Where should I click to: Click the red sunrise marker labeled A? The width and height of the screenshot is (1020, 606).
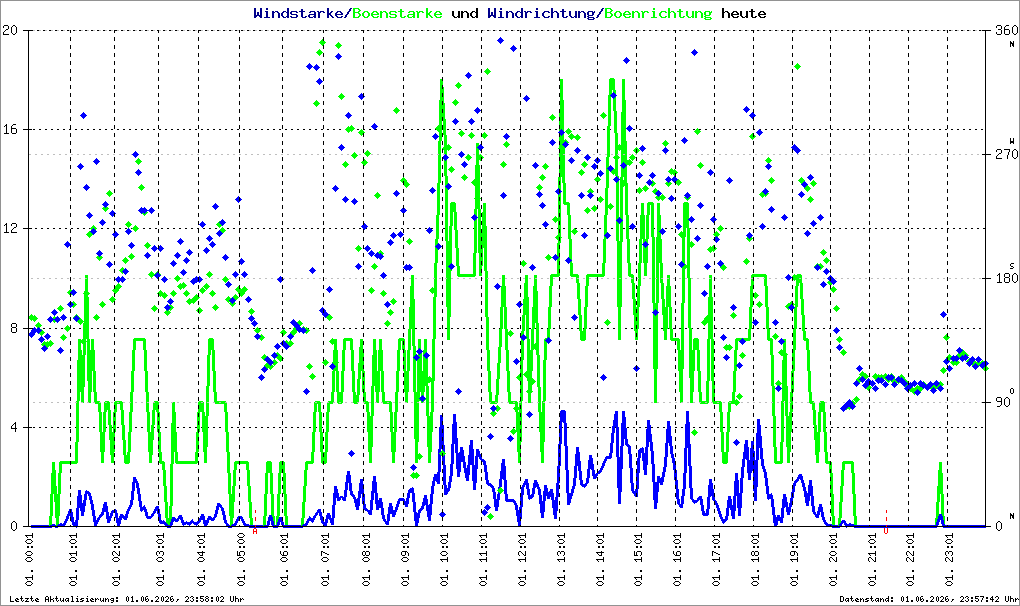point(255,531)
